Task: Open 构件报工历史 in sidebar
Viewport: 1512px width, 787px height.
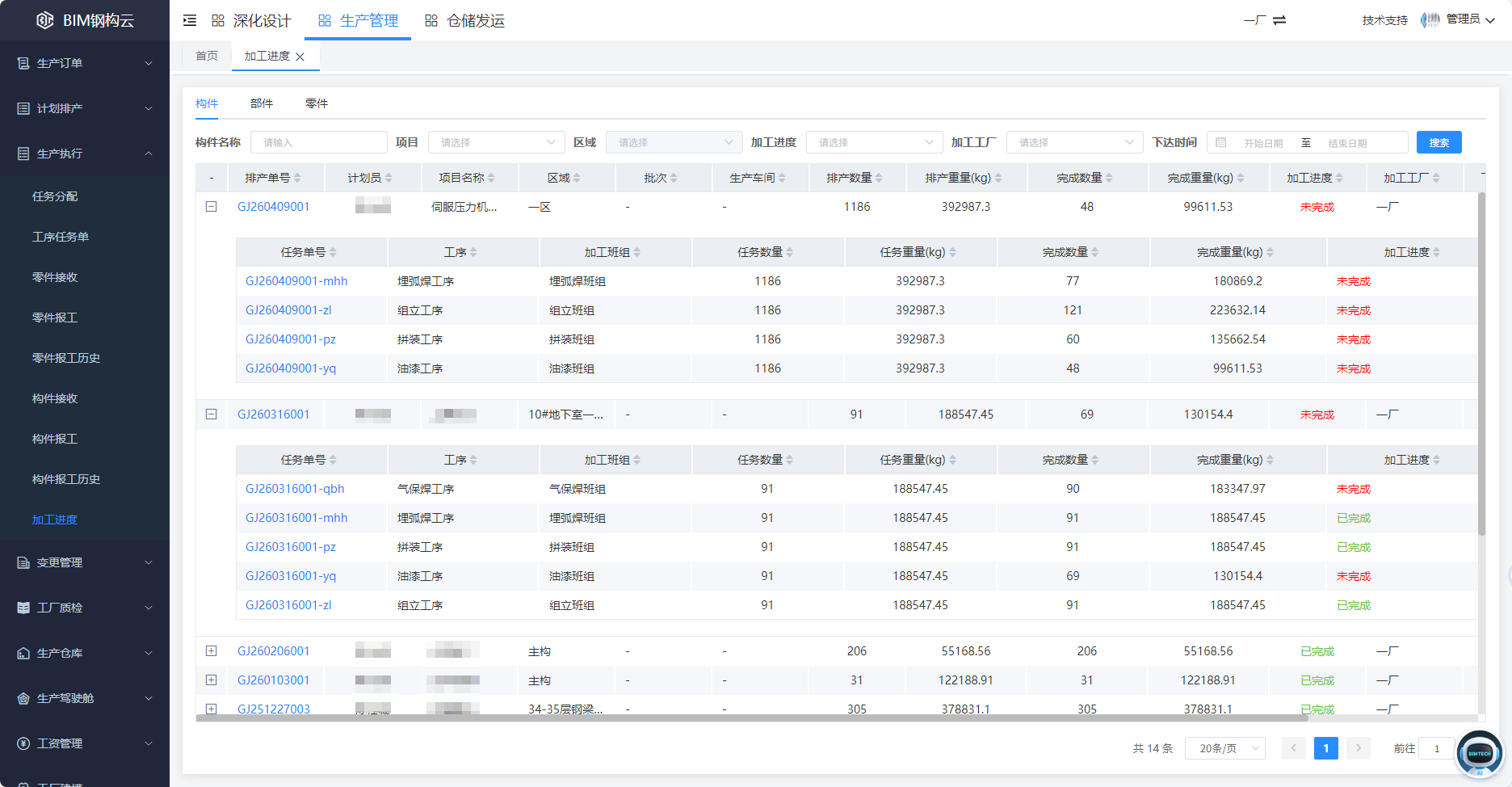Action: [66, 479]
